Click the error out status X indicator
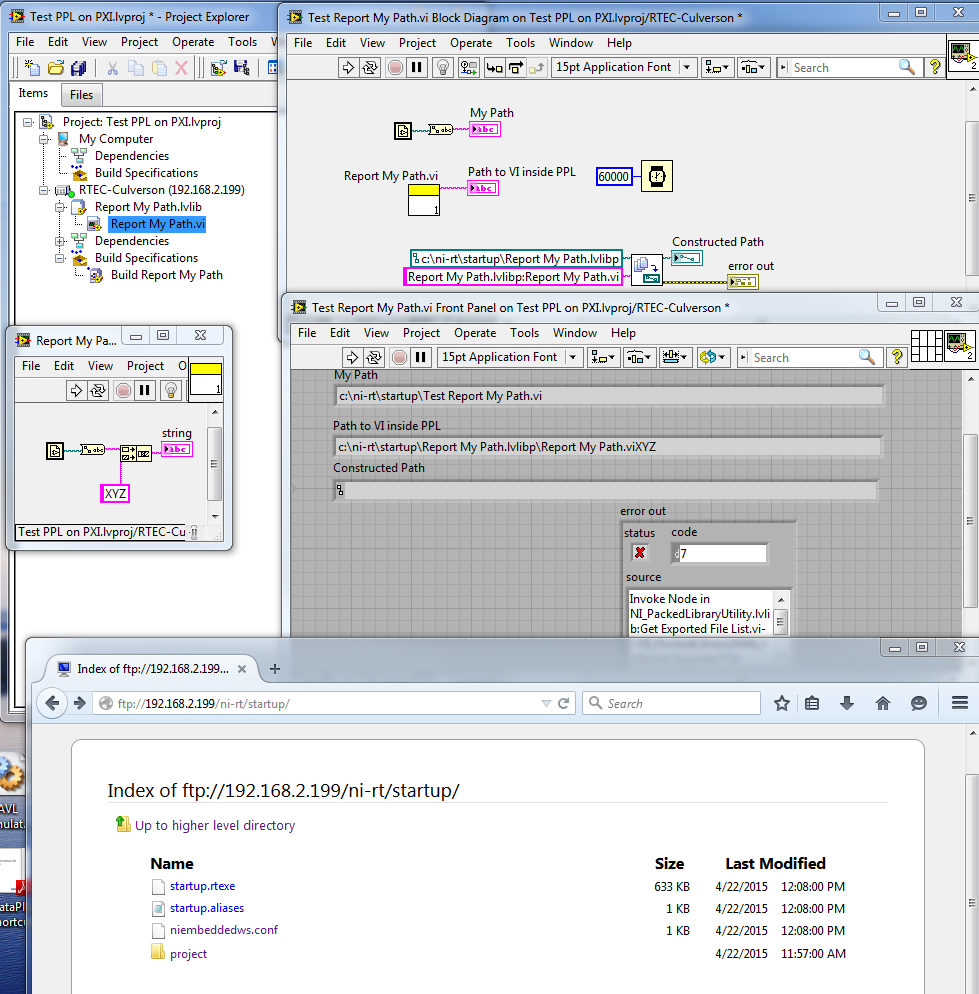This screenshot has width=979, height=994. click(640, 552)
